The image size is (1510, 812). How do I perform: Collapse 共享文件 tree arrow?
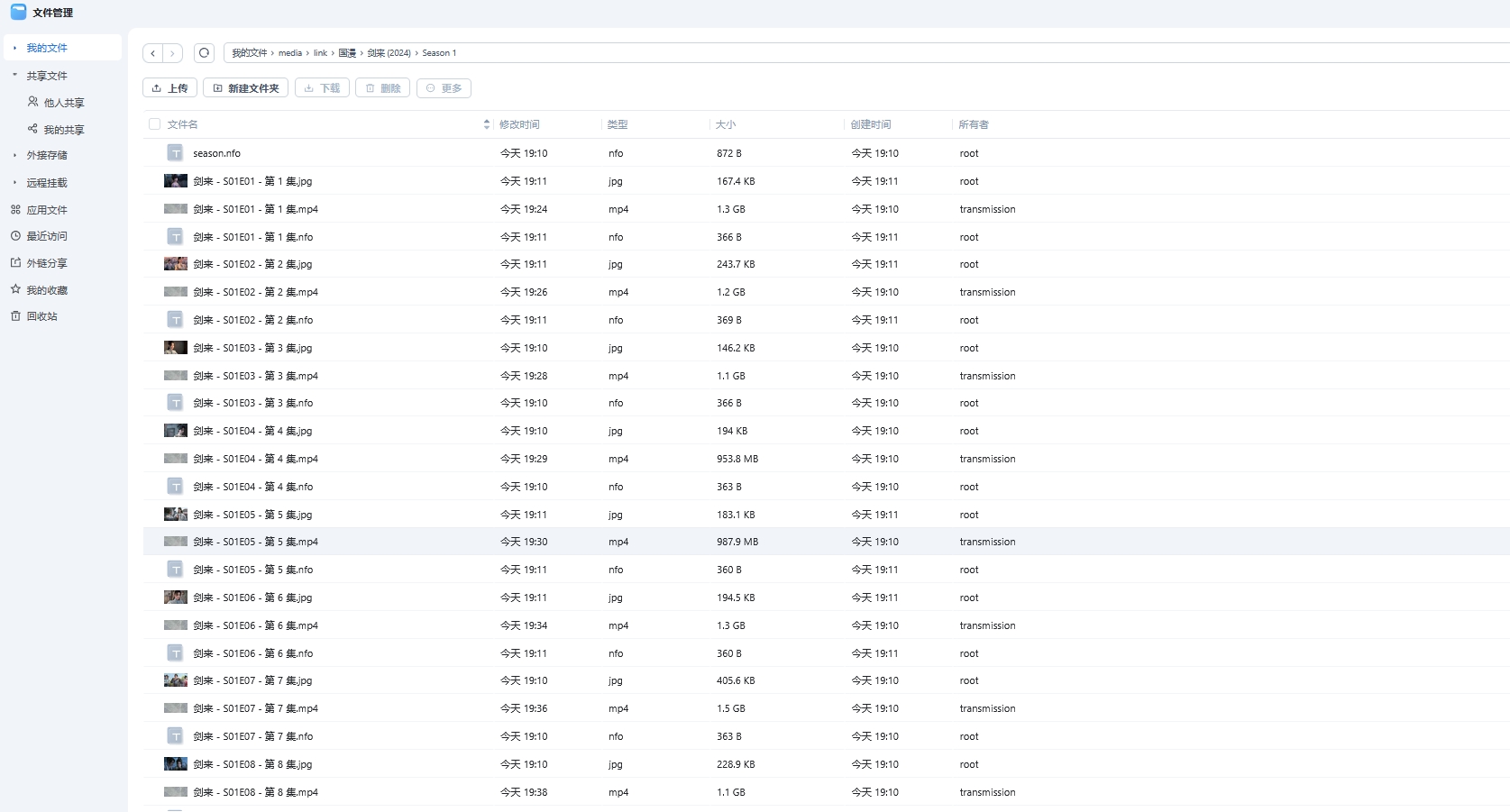tap(14, 75)
